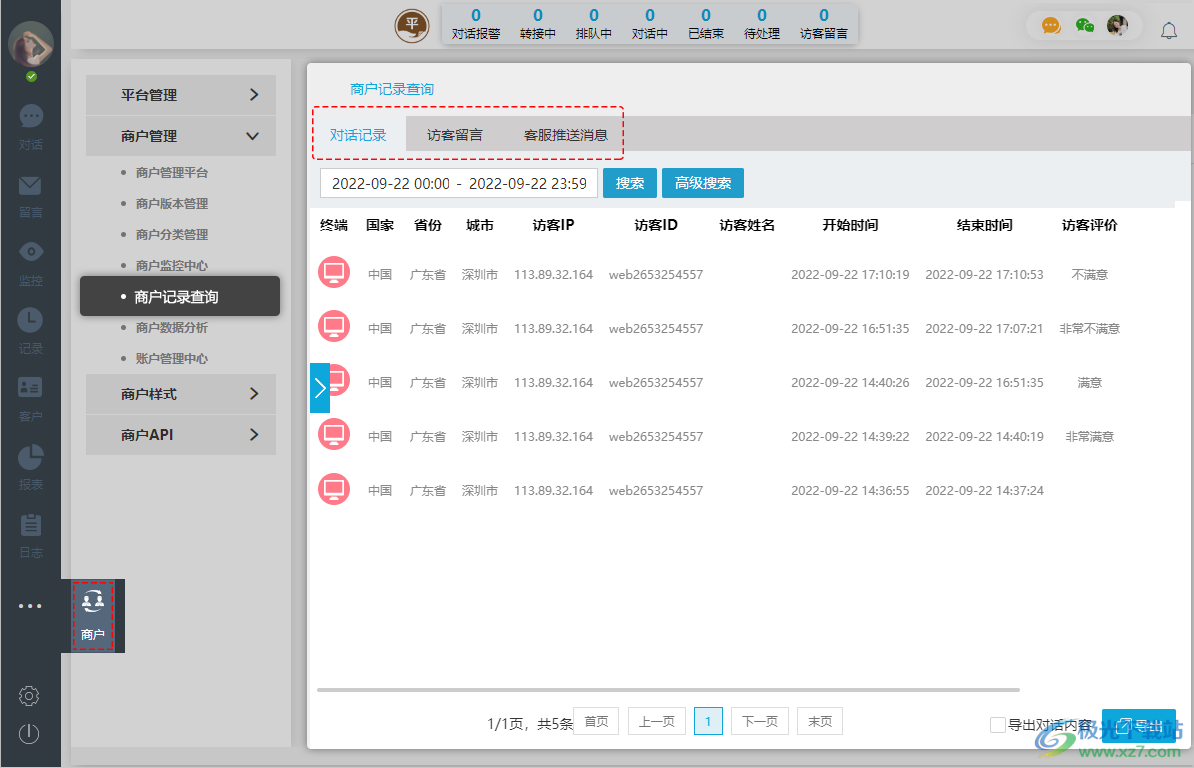This screenshot has height=768, width=1194.
Task: Open the 对话 conversation panel icon
Action: tap(31, 117)
